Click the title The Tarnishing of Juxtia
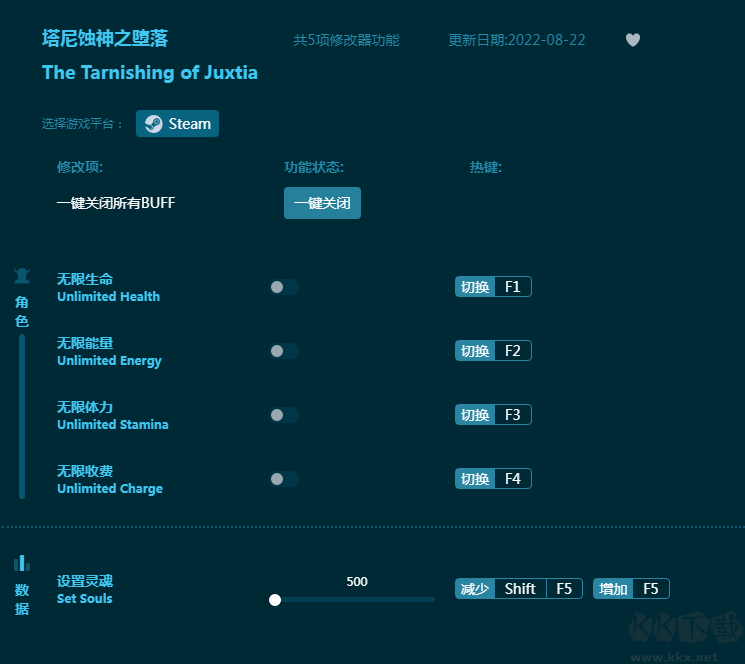Image resolution: width=745 pixels, height=664 pixels. 150,73
